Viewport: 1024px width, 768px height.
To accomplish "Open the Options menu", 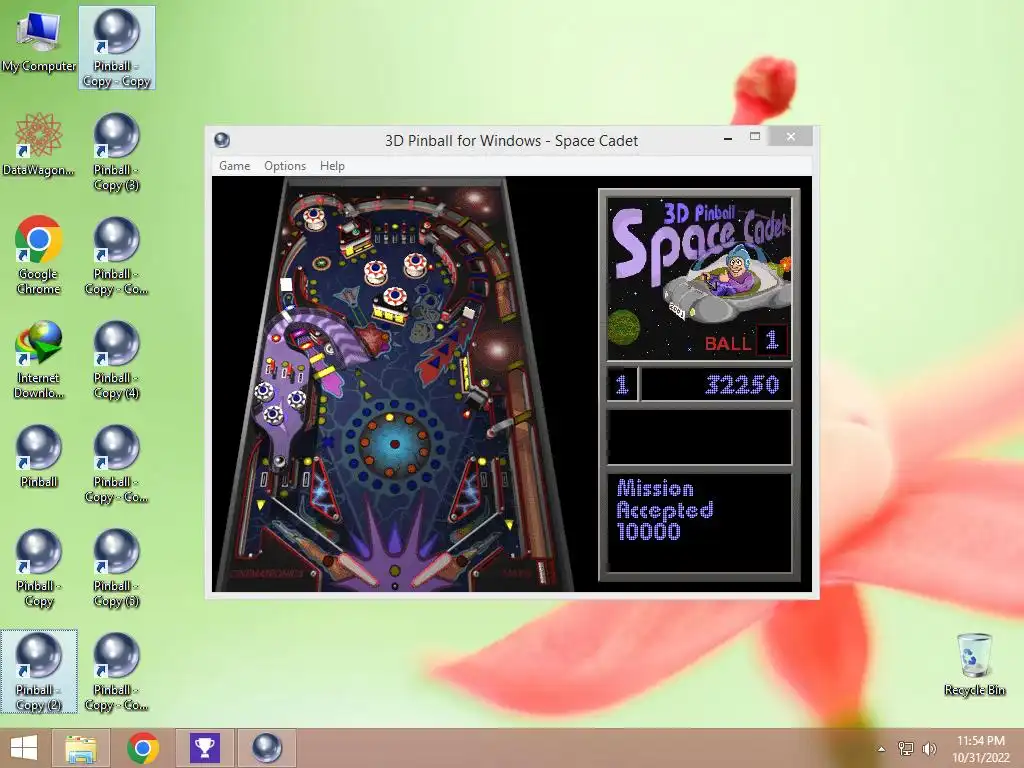I will click(285, 166).
